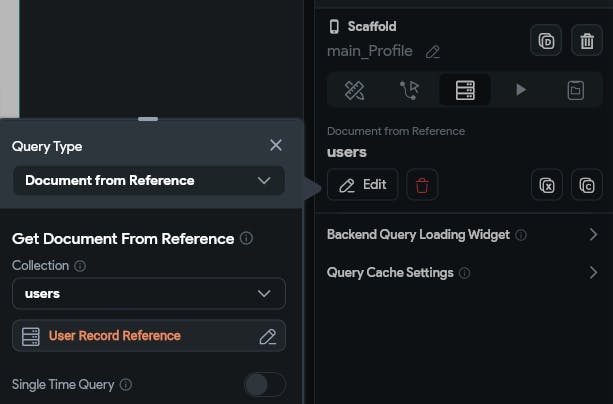Open the Animations play-icon tab
The height and width of the screenshot is (404, 613).
pos(520,90)
